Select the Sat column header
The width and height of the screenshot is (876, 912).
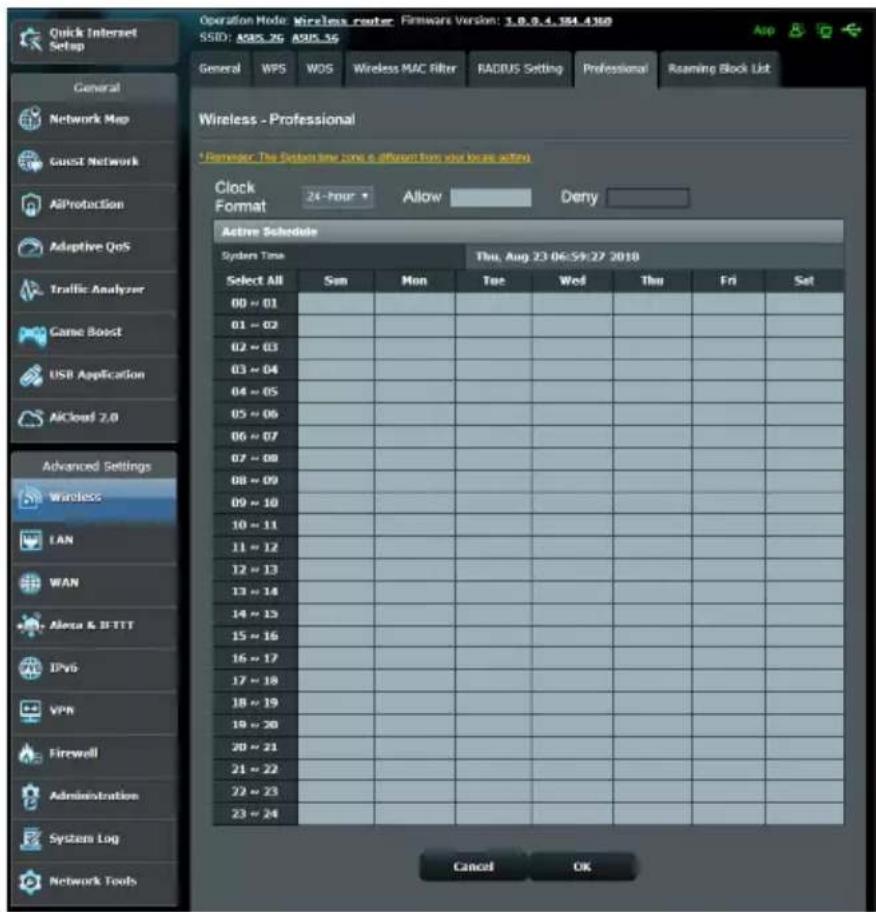(x=804, y=281)
